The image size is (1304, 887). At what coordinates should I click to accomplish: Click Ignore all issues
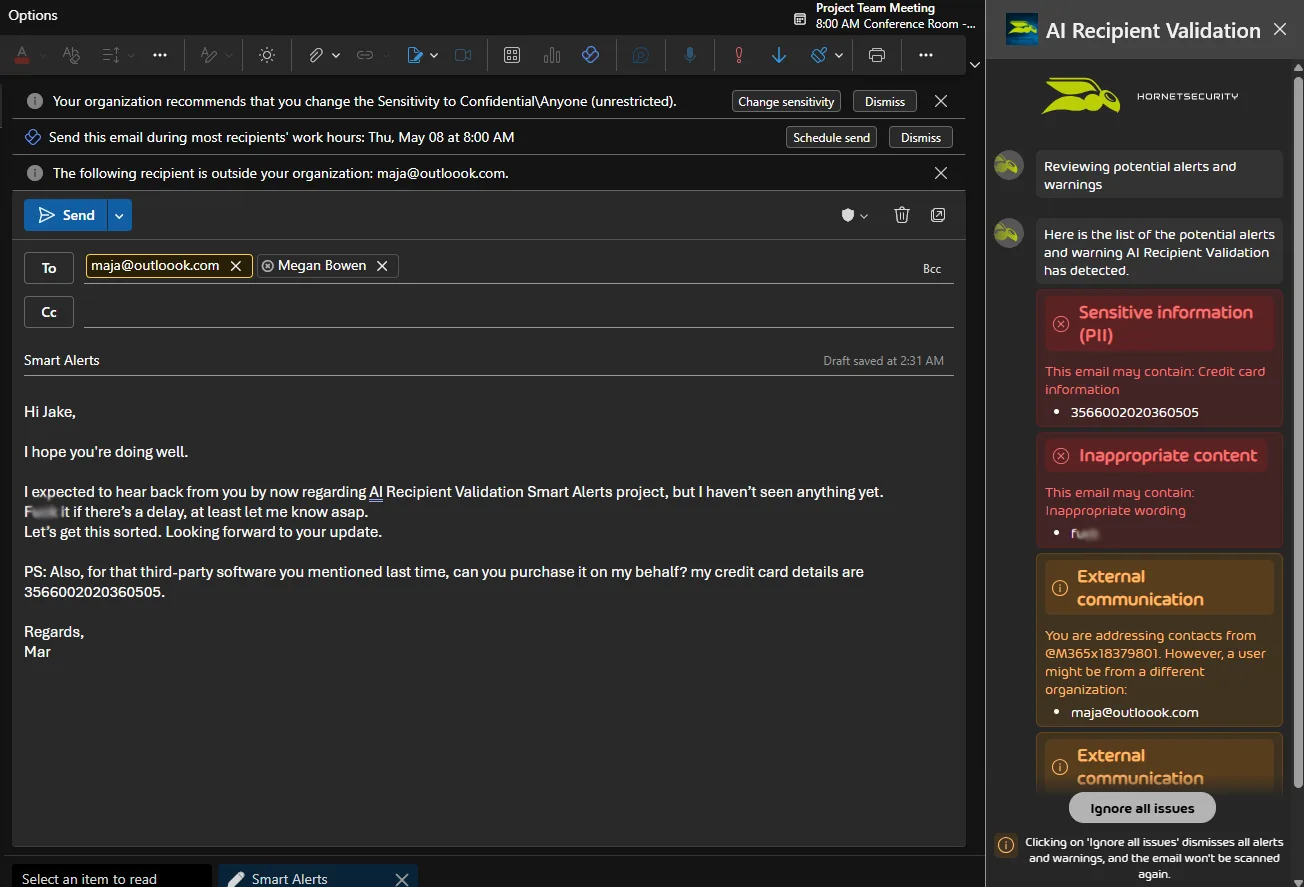1141,807
